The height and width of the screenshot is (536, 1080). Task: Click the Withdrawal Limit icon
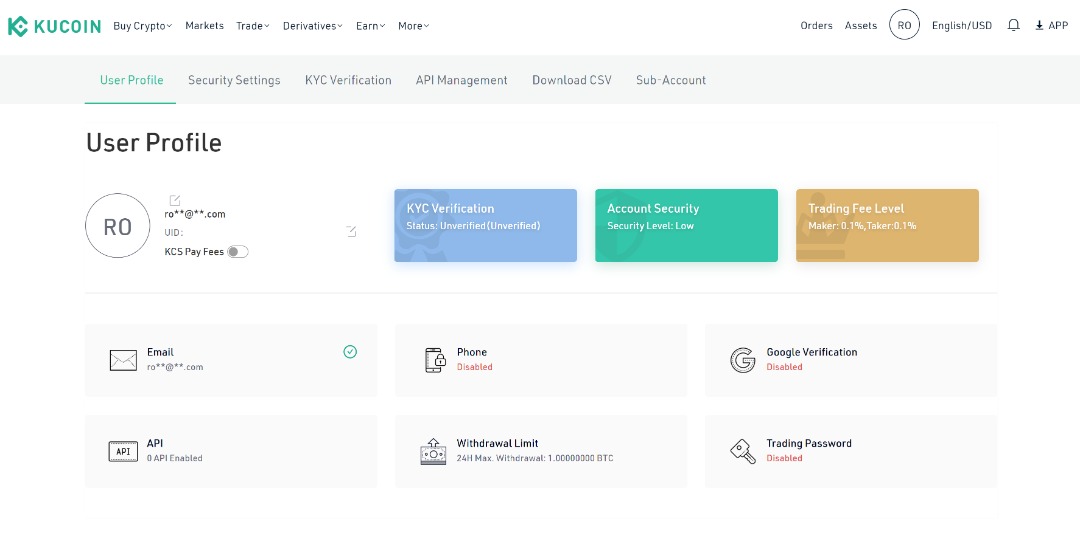433,451
